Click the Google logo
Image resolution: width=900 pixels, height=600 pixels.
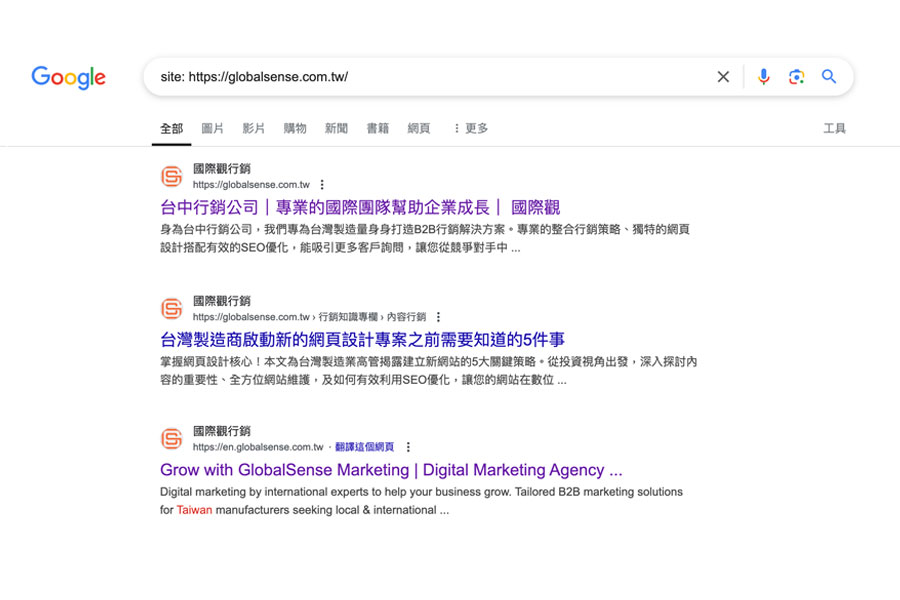(68, 78)
